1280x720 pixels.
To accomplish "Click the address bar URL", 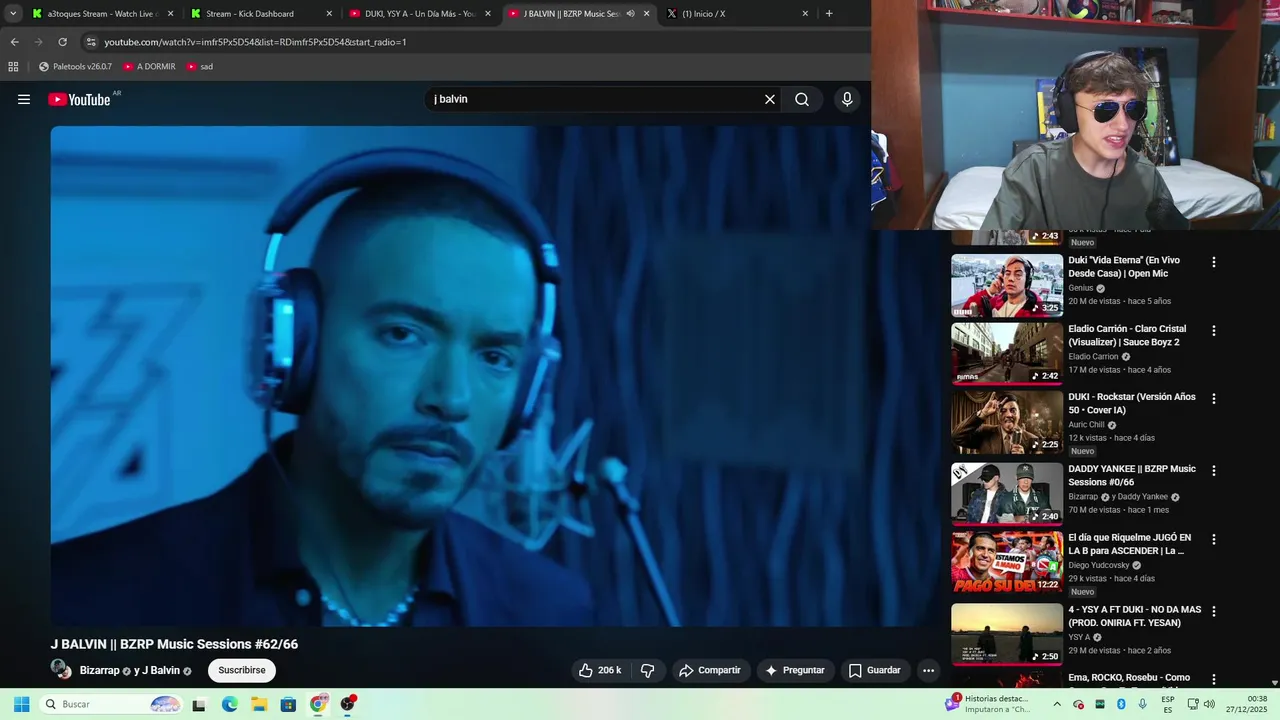I will tap(255, 42).
